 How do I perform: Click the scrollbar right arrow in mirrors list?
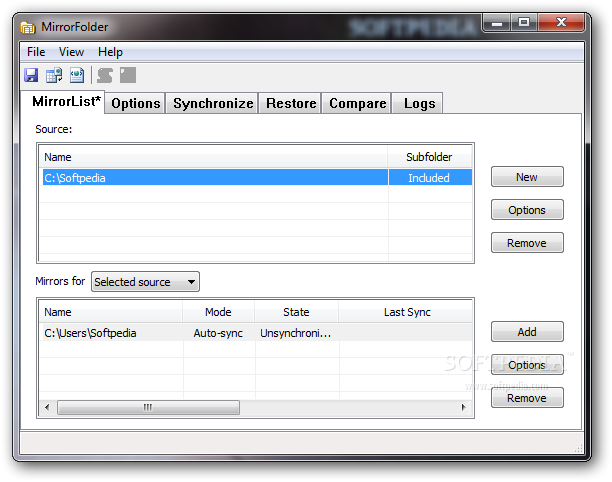click(463, 407)
